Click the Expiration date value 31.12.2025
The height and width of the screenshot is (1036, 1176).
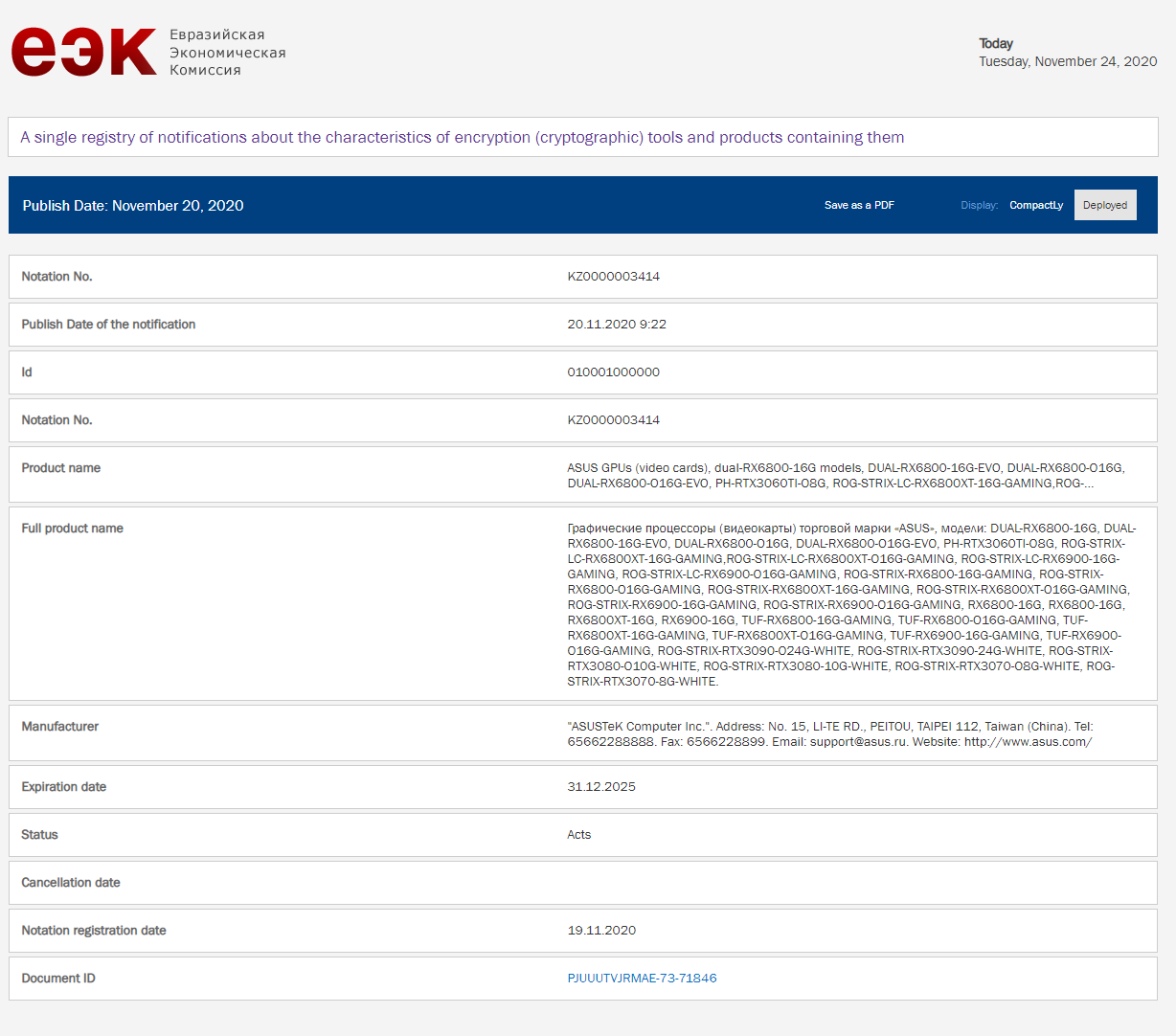click(x=601, y=786)
